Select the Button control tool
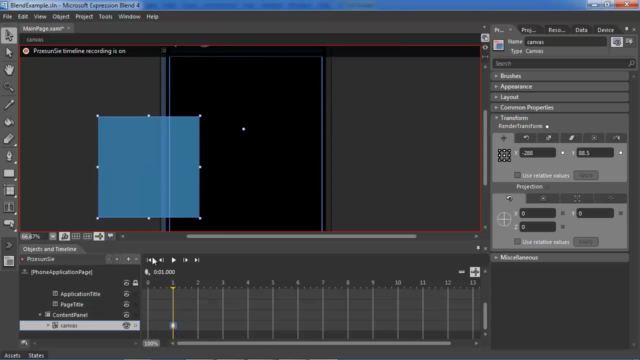The image size is (640, 360). 9,224
